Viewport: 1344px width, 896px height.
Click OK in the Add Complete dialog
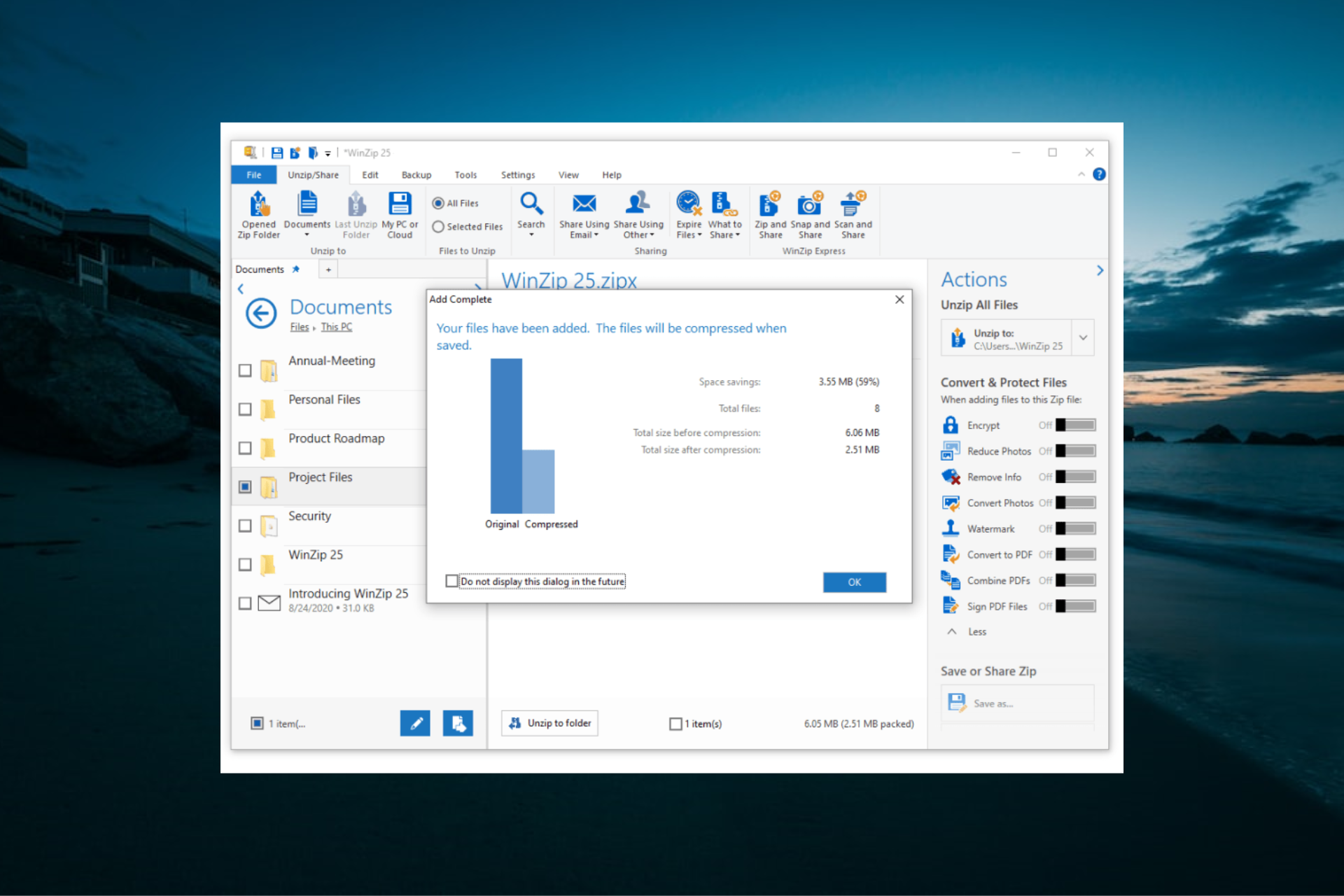[x=854, y=582]
